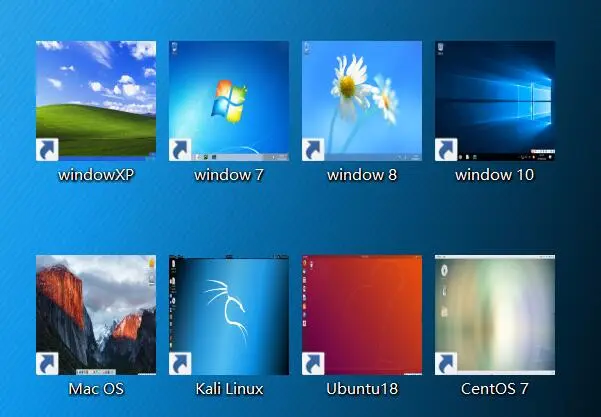Select the window 7 desktop shortcut

(229, 101)
